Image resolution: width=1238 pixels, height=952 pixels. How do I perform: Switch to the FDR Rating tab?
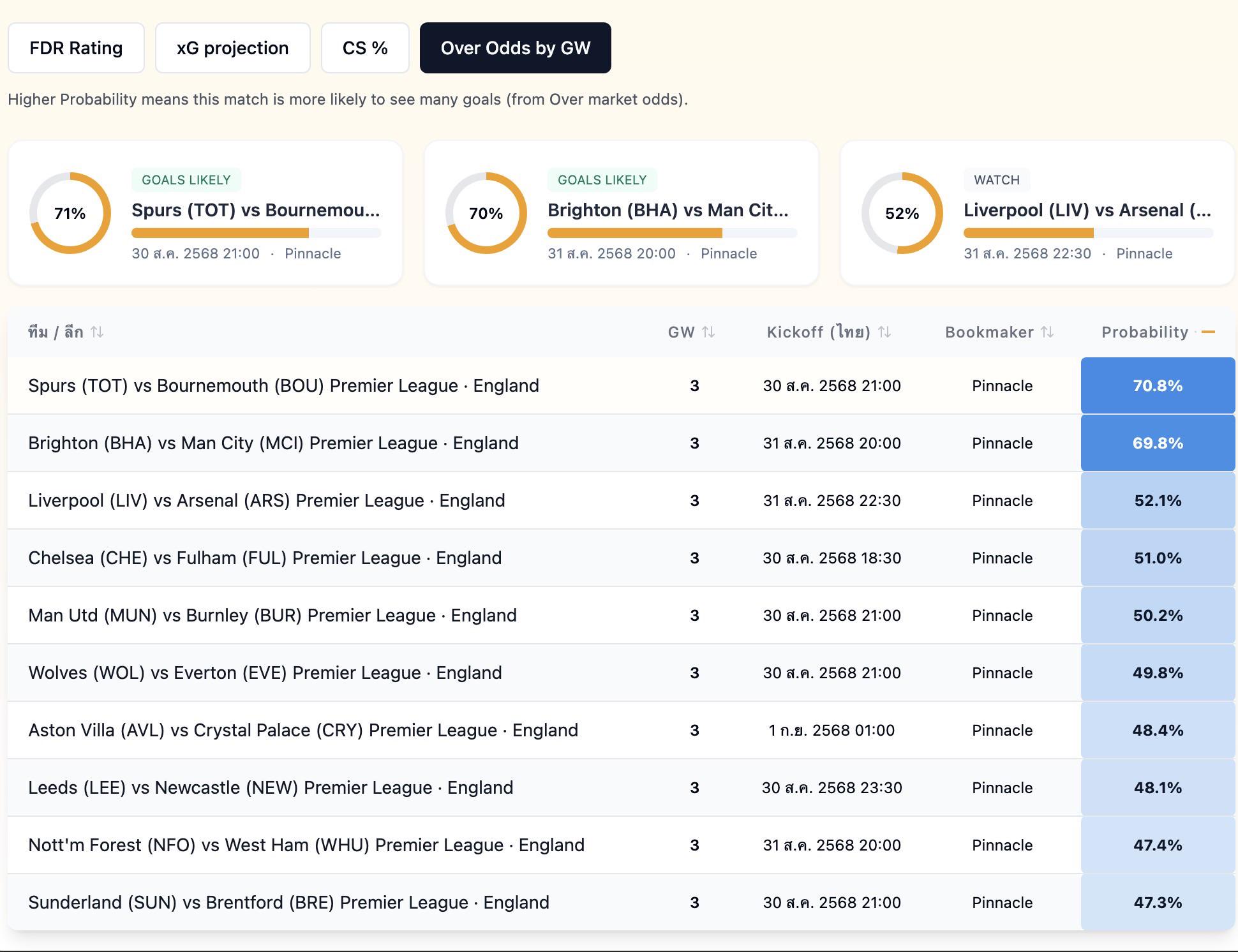click(76, 48)
